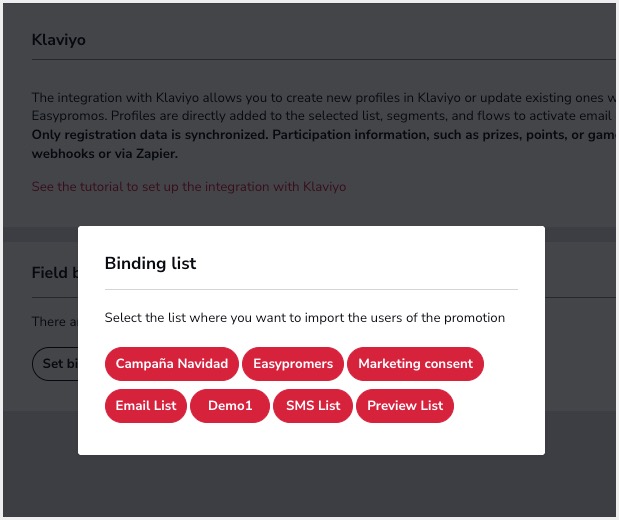Click the partially hidden Set binding button
619x520 pixels.
pos(55,364)
